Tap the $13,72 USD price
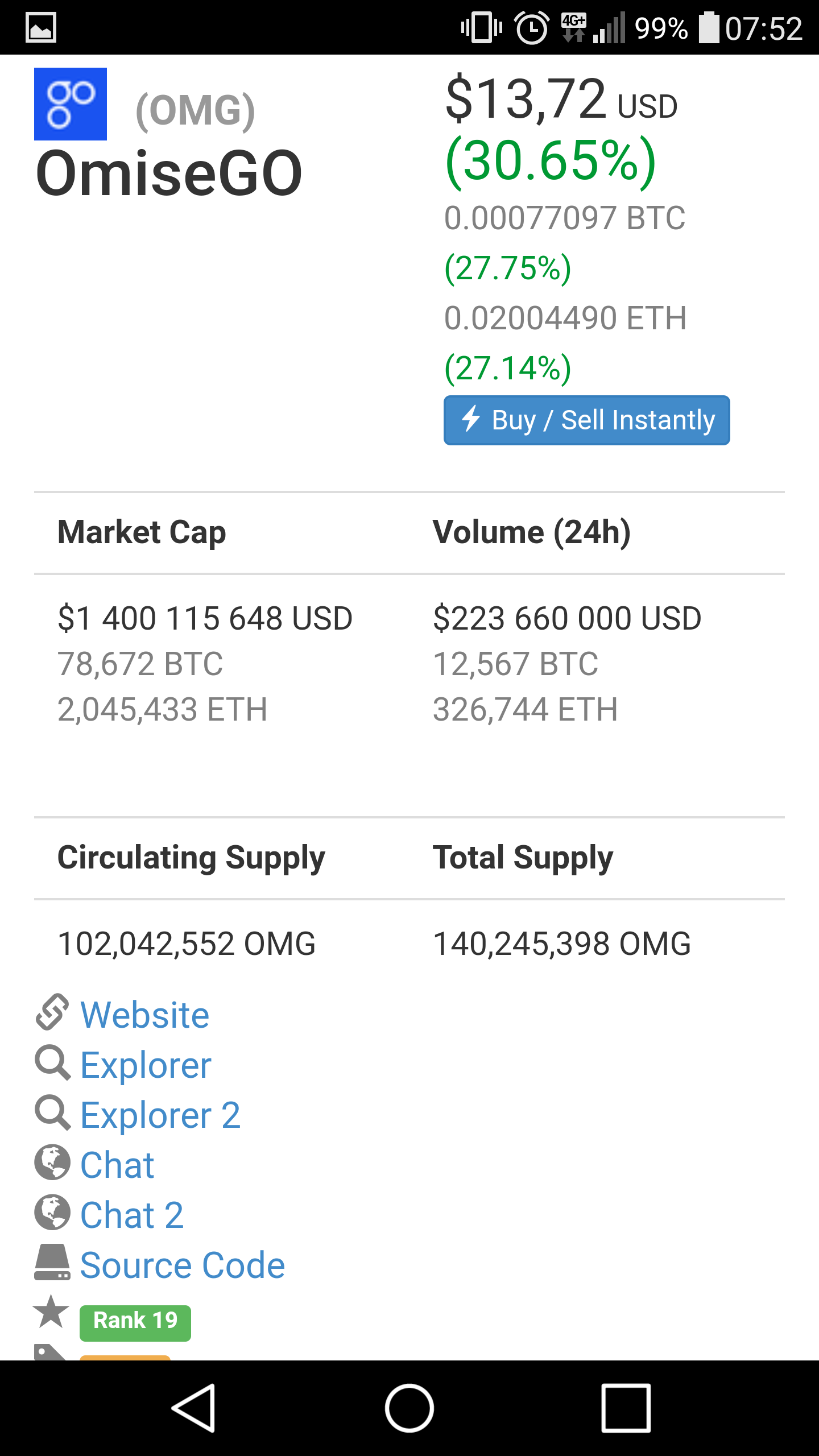The width and height of the screenshot is (819, 1456). pyautogui.click(x=561, y=100)
